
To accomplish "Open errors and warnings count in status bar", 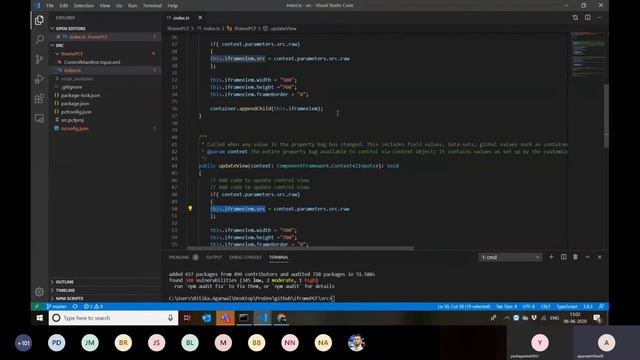I will pyautogui.click(x=93, y=306).
